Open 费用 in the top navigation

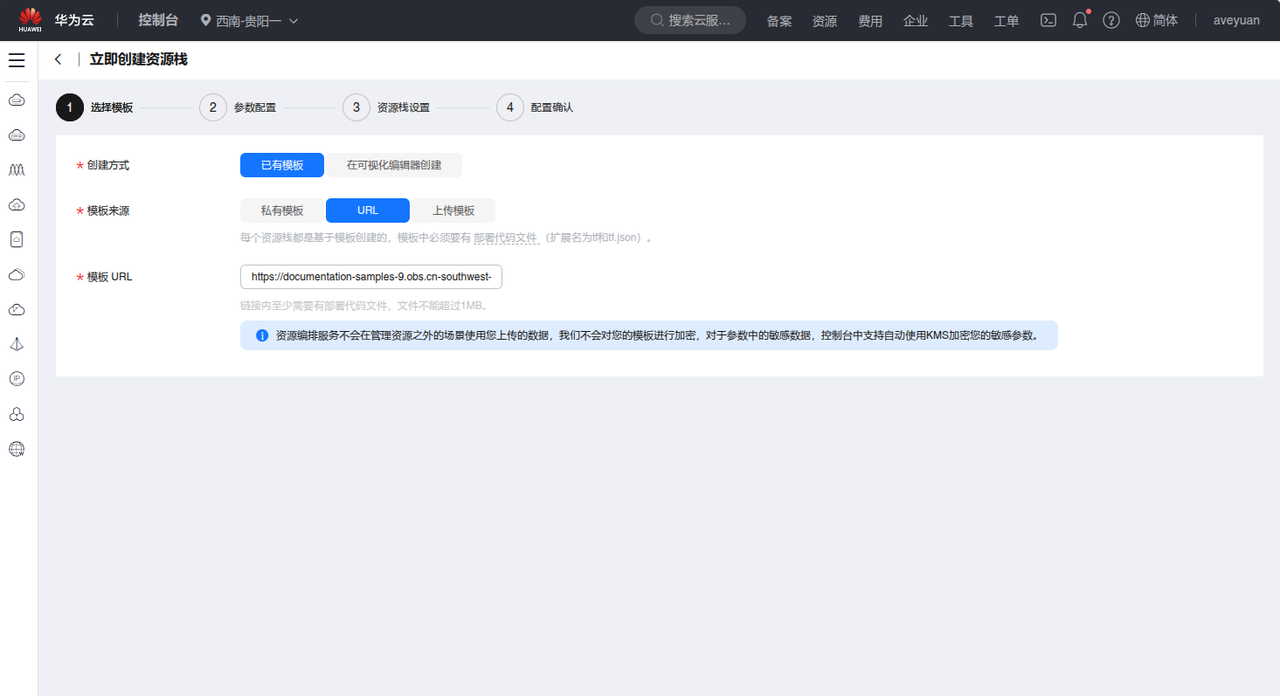coord(870,21)
